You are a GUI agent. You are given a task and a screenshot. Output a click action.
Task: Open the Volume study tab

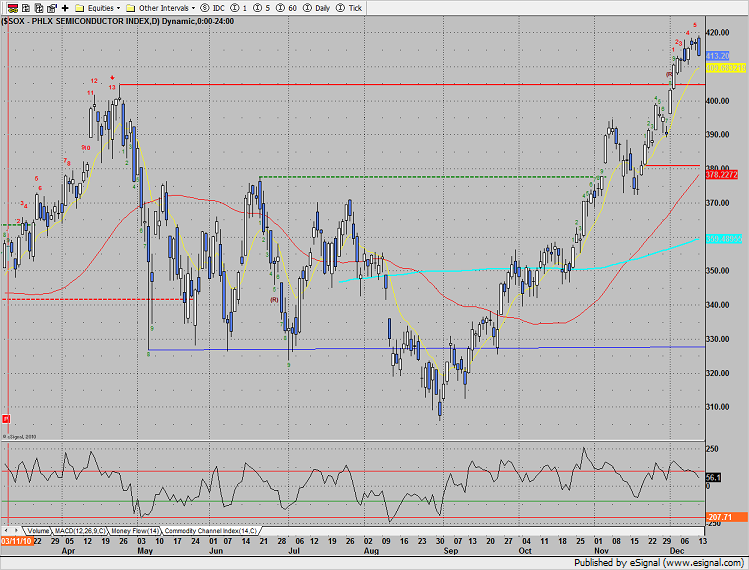(38, 531)
